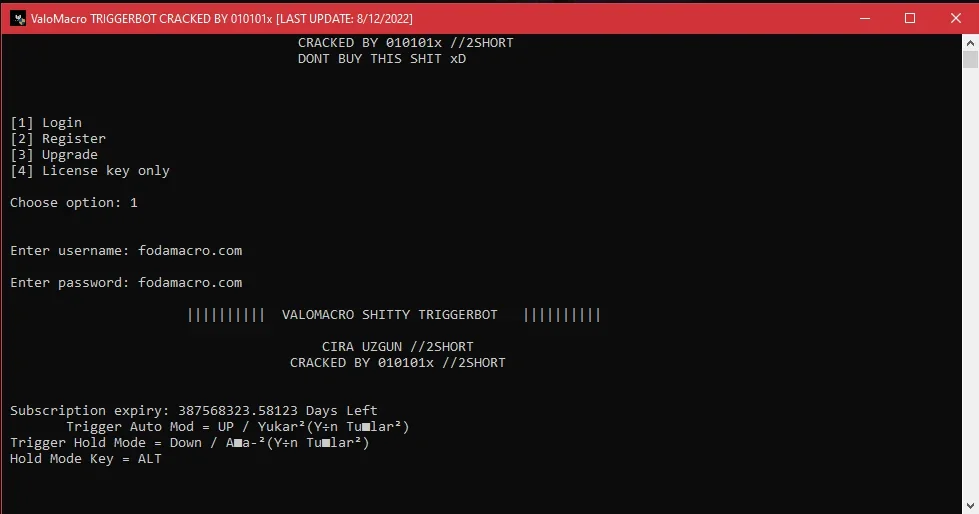Click the '[2] Register' menu line
Image resolution: width=979 pixels, height=514 pixels.
pos(58,139)
